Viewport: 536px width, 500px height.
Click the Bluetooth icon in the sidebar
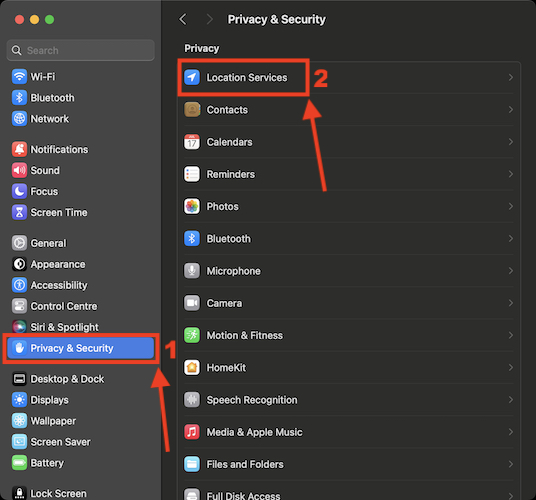pyautogui.click(x=19, y=98)
